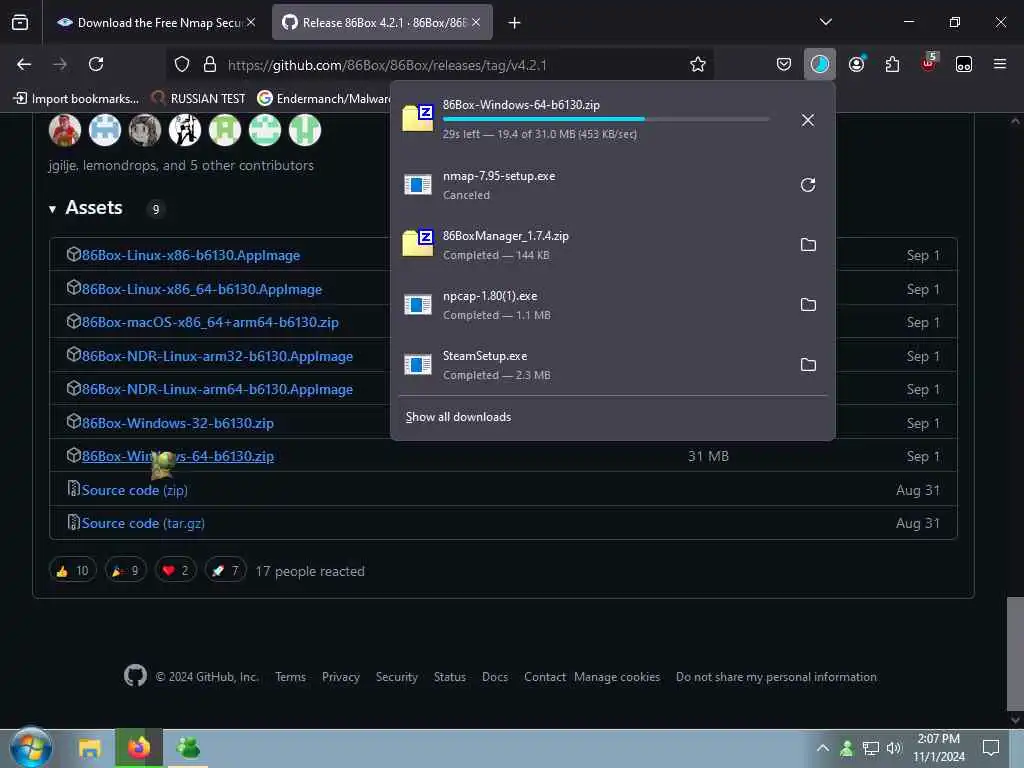The image size is (1024, 768).
Task: Open the Security footer link
Action: coord(396,677)
